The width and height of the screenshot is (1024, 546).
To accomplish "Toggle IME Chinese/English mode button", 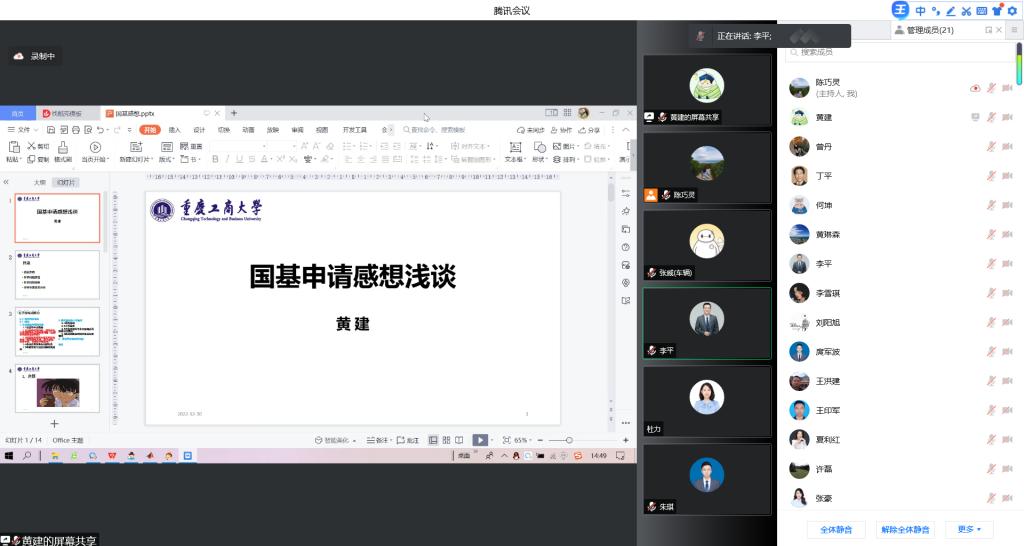I will pos(920,11).
